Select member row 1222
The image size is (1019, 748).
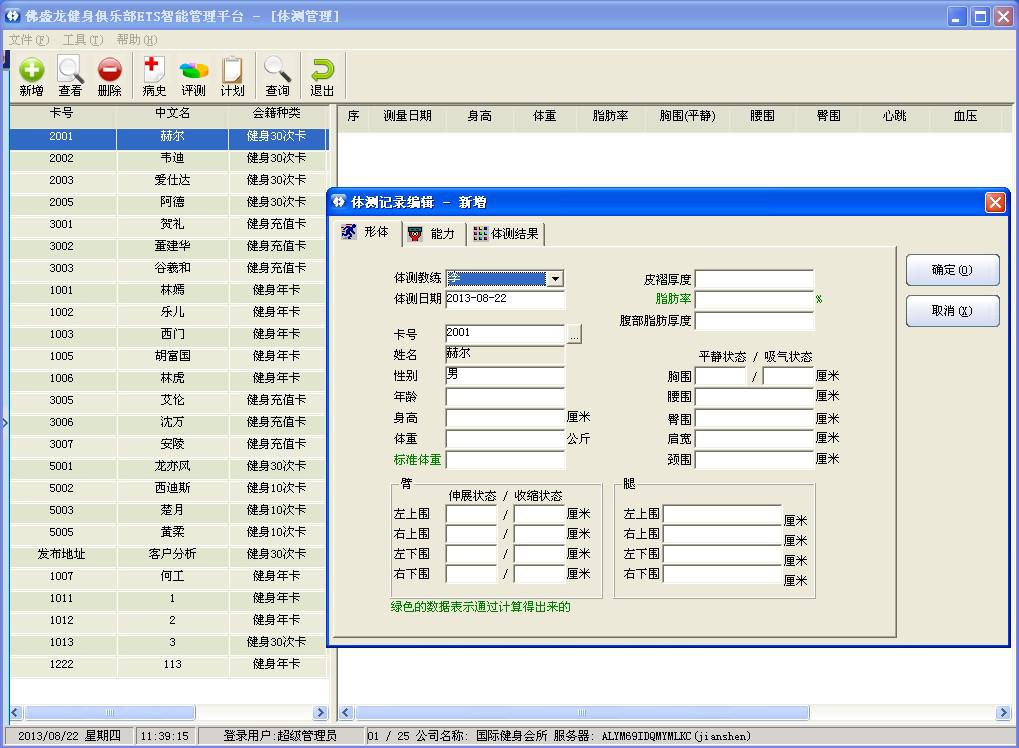coord(169,664)
